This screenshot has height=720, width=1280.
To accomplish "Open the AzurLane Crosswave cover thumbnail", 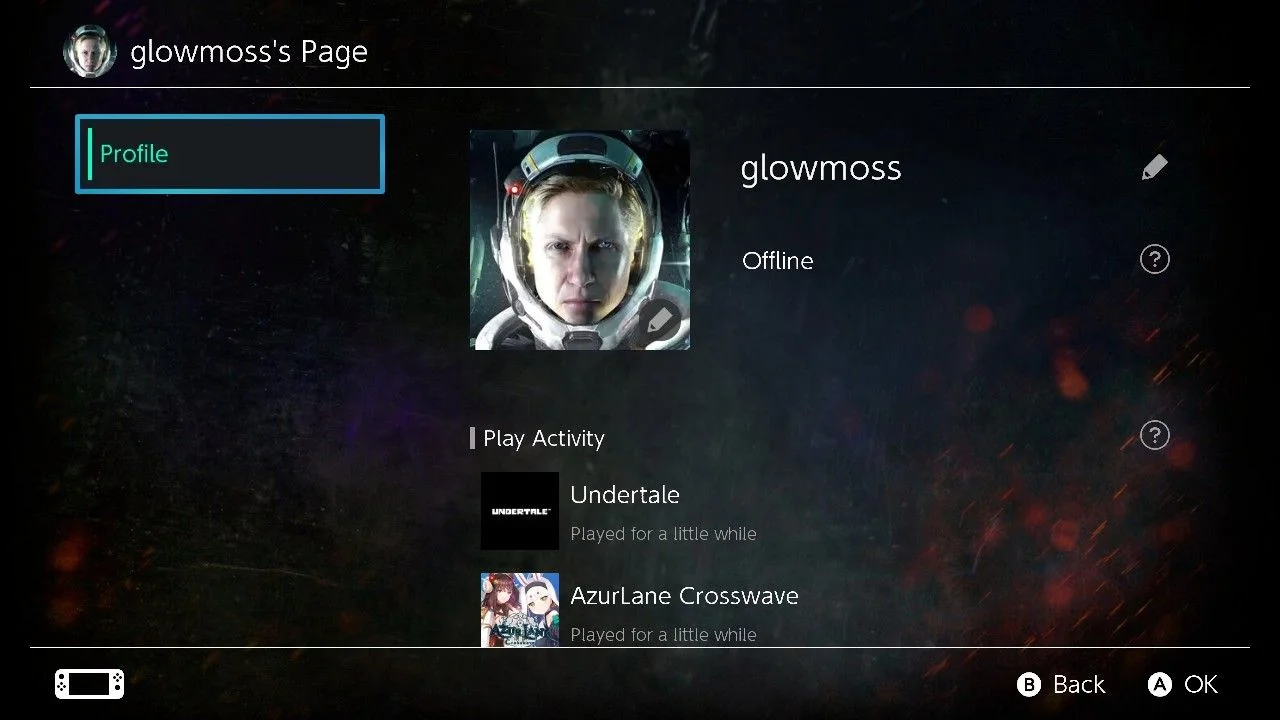I will 520,609.
